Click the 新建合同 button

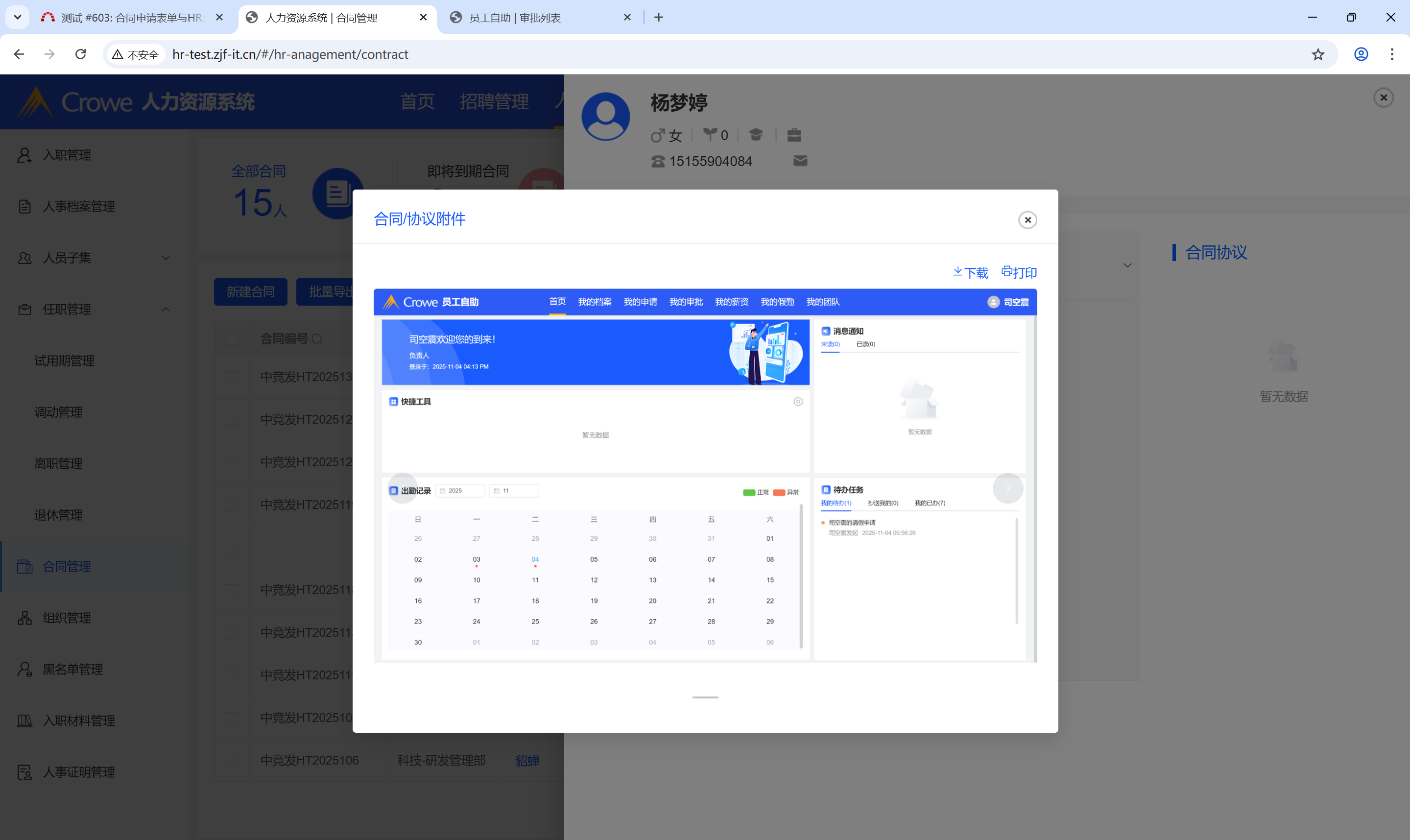pos(250,292)
